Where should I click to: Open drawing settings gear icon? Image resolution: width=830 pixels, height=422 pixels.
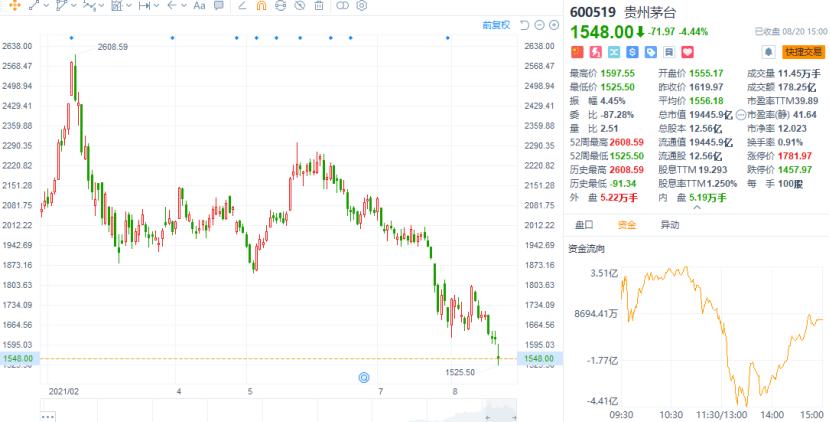(x=361, y=6)
